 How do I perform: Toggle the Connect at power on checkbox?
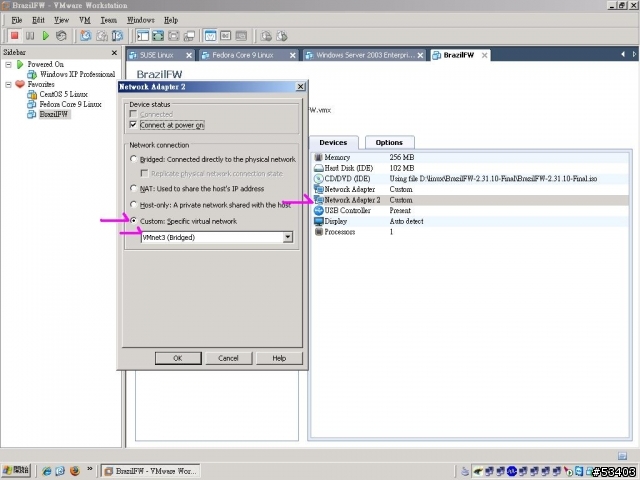coord(133,125)
